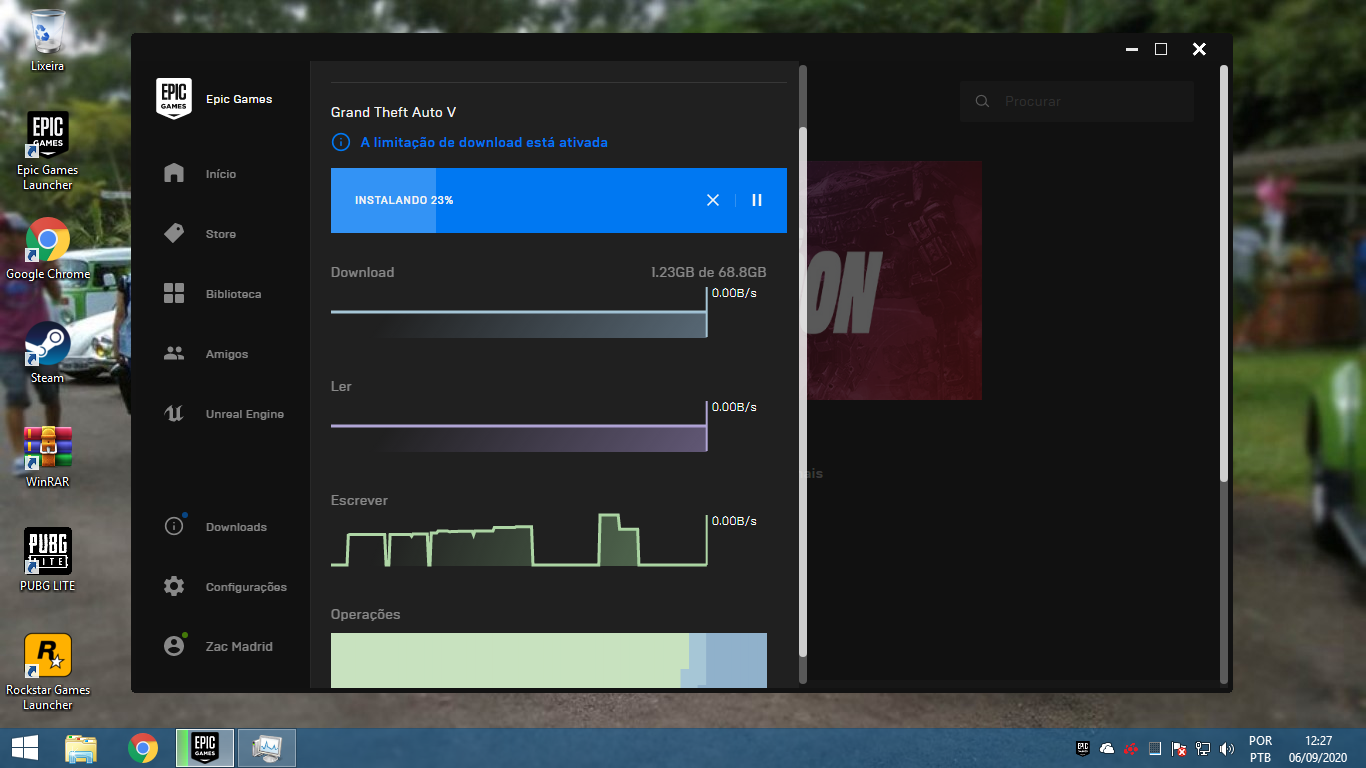Image resolution: width=1366 pixels, height=768 pixels.
Task: Click the download limitation info icon
Action: point(341,142)
